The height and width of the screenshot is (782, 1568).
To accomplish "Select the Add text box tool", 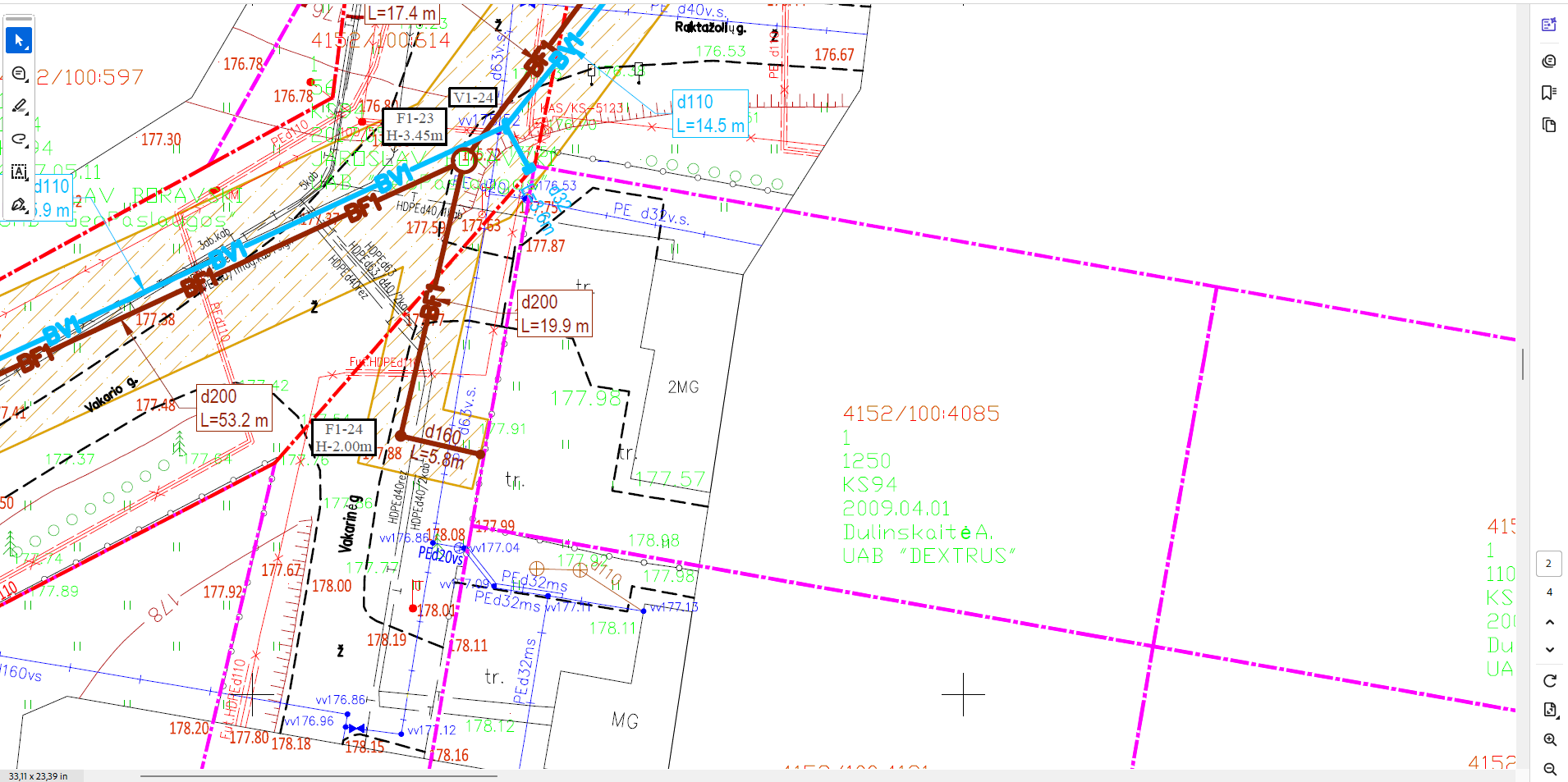I will 19,171.
